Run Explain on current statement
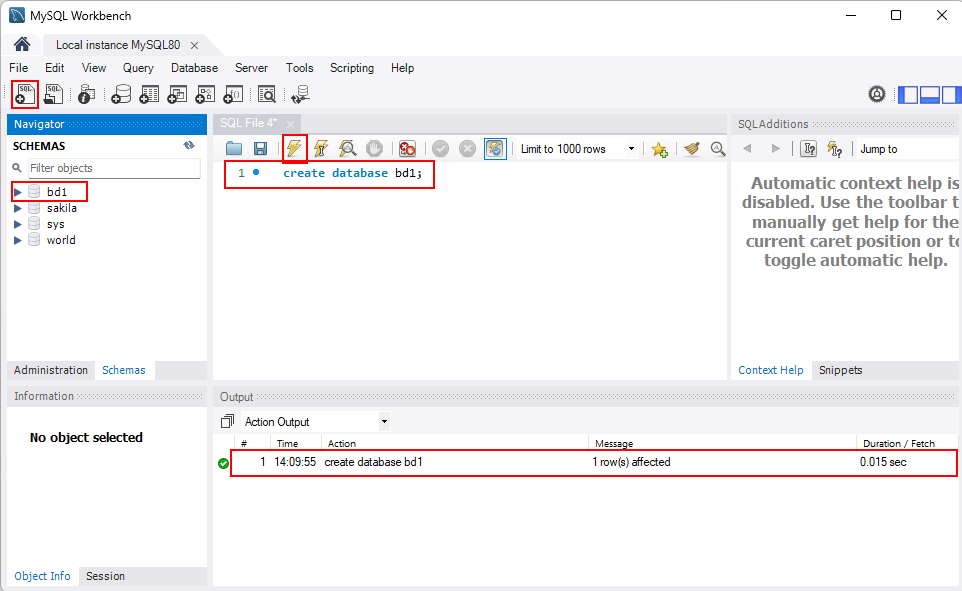This screenshot has width=962, height=591. tap(347, 149)
